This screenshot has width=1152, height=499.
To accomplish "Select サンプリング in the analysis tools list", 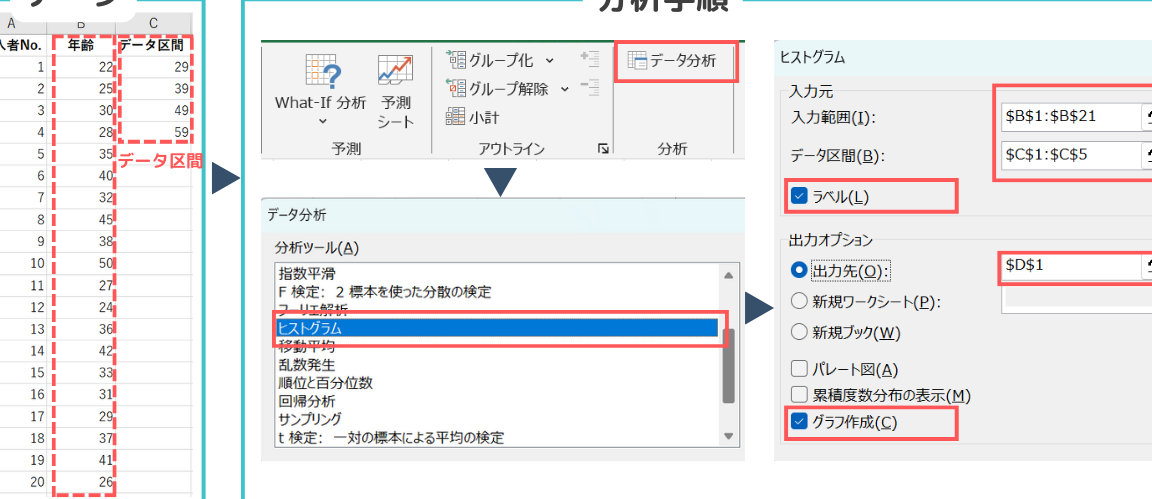I will 497,420.
